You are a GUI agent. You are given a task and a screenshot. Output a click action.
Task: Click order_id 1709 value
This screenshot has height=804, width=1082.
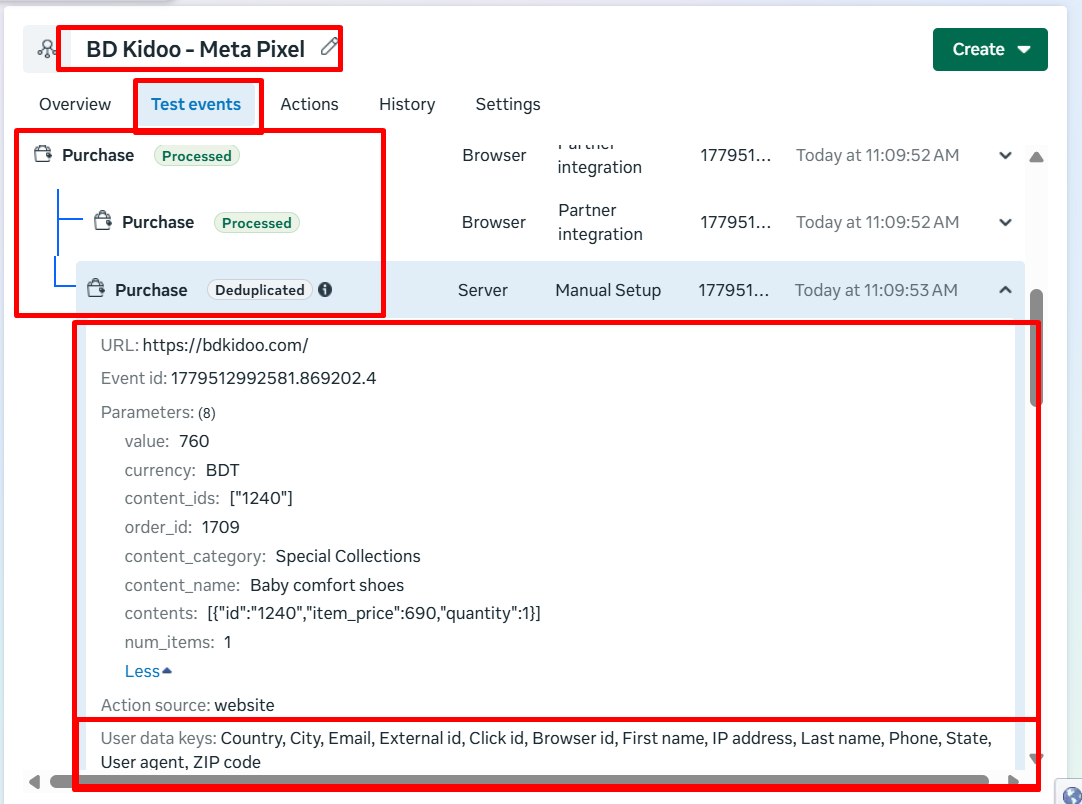[220, 527]
